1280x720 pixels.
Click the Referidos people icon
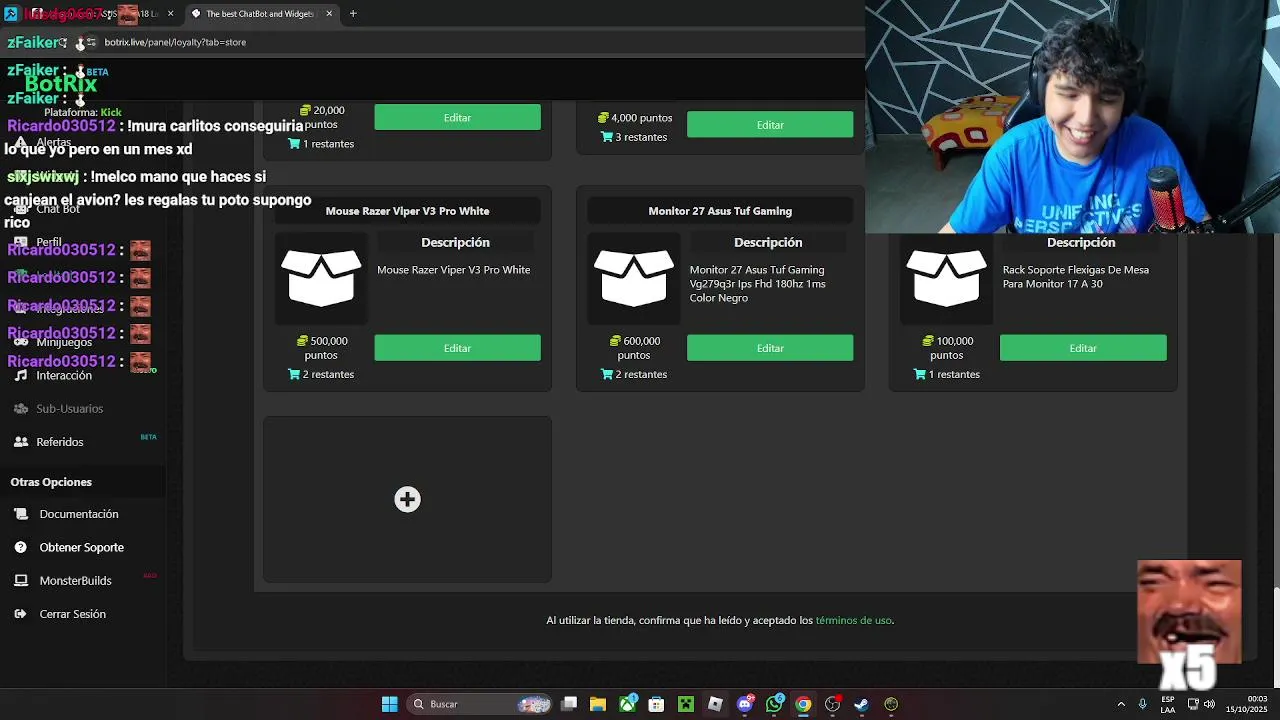pyautogui.click(x=21, y=442)
